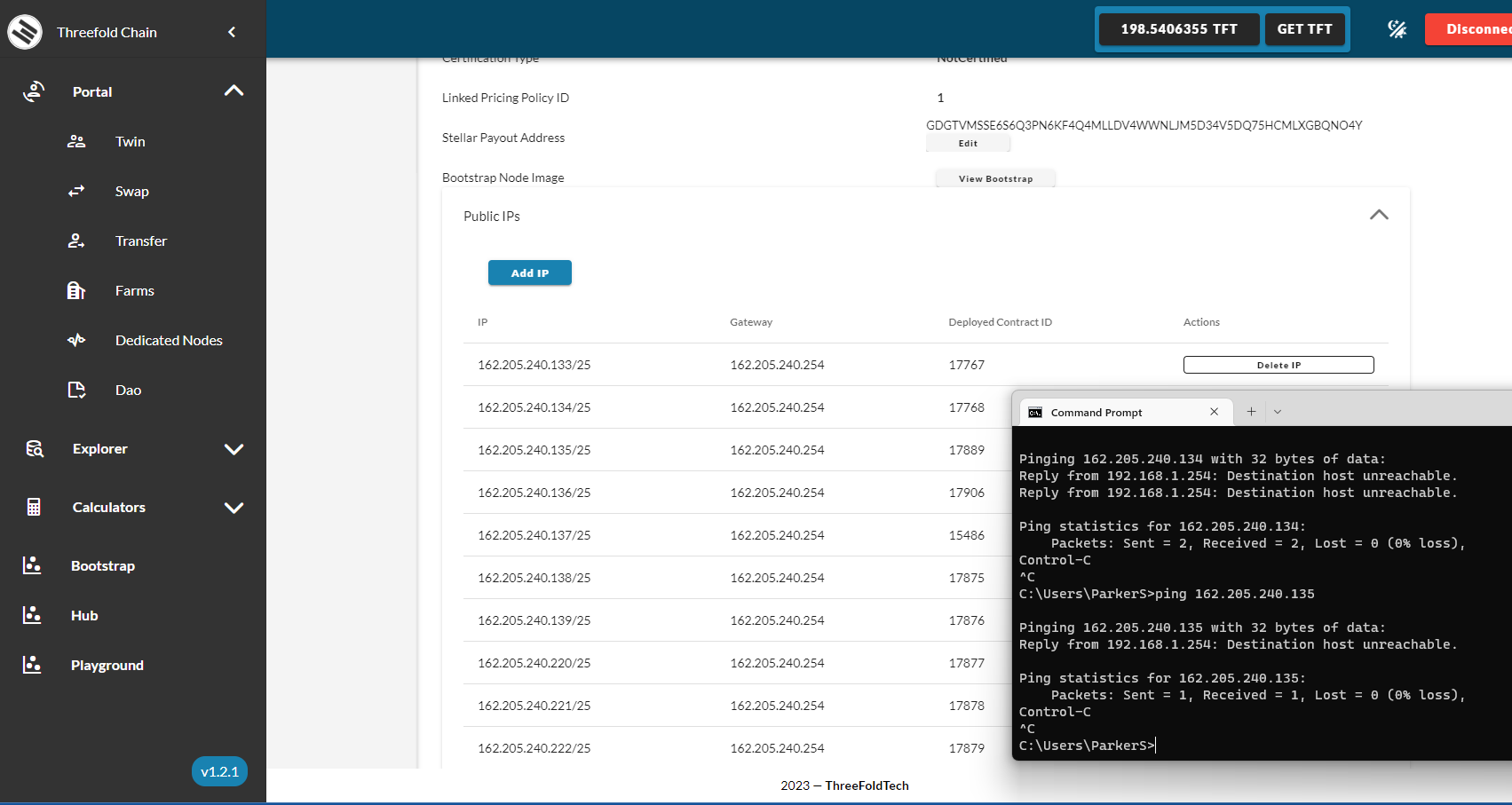Viewport: 1512px width, 805px height.
Task: Click the Threefold Chain logo
Action: (24, 31)
